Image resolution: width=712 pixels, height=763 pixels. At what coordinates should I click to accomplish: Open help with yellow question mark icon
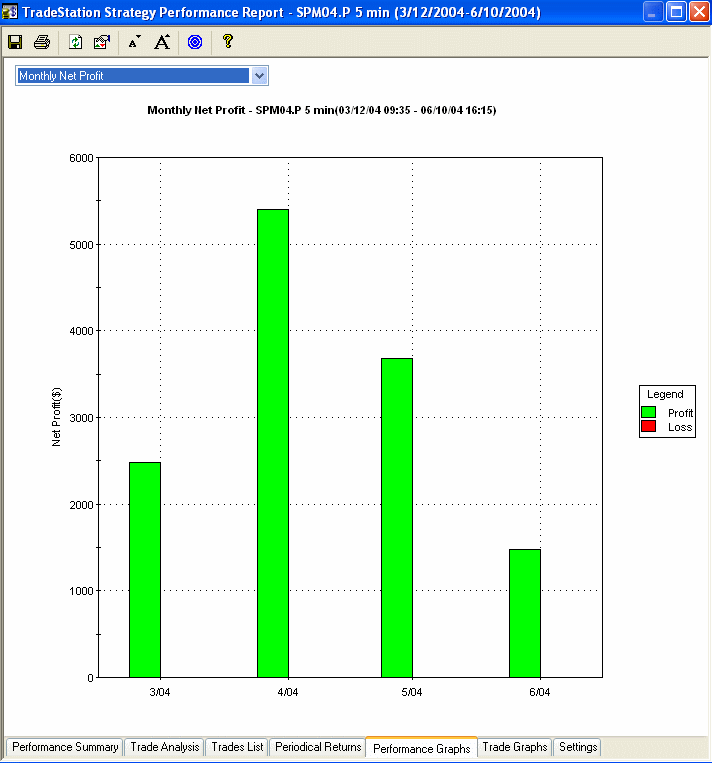tap(227, 41)
